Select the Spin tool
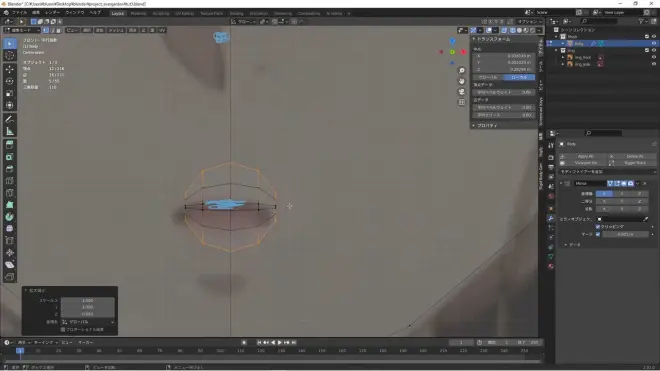The width and height of the screenshot is (660, 371). pyautogui.click(x=10, y=217)
